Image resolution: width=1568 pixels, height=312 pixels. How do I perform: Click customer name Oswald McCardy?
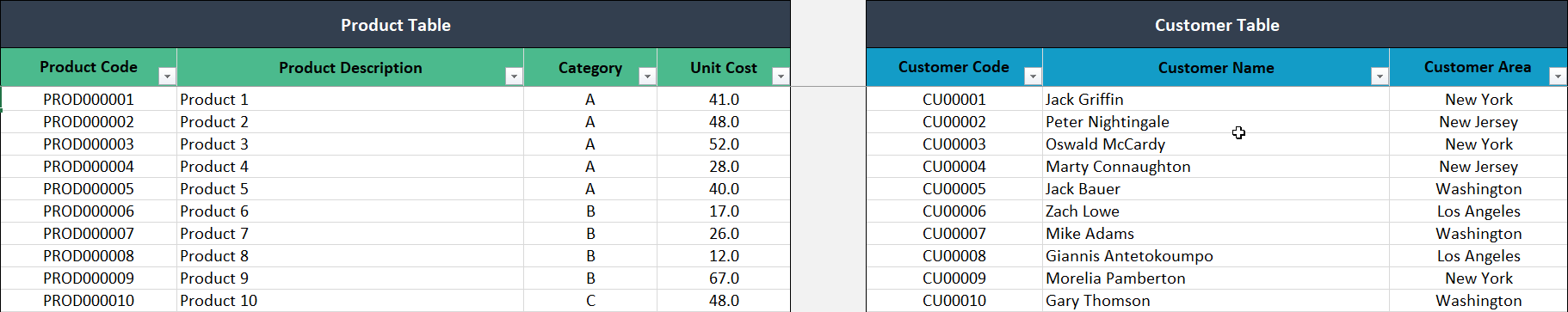[x=1216, y=144]
